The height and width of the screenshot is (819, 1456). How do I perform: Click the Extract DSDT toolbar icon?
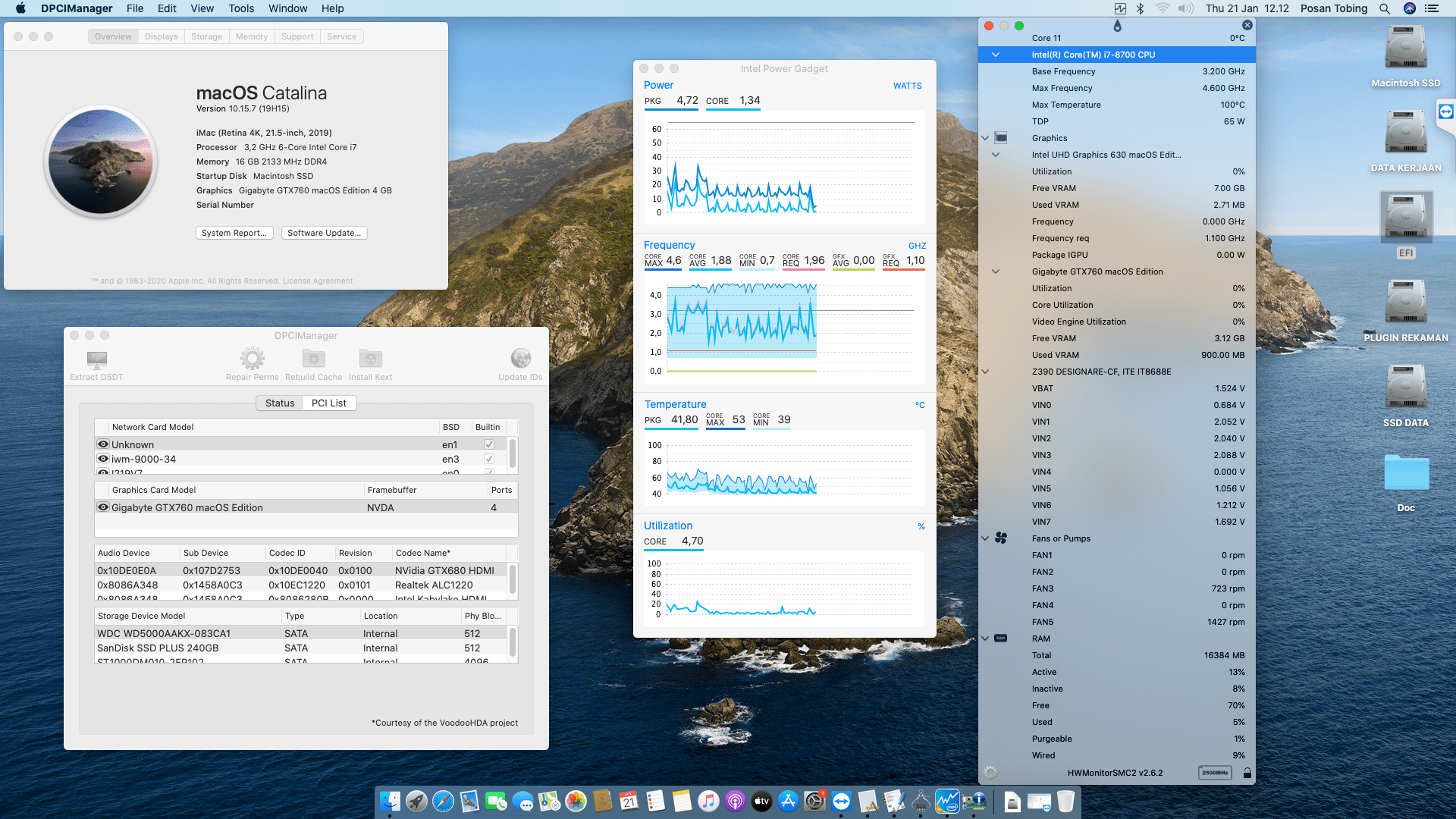(x=96, y=359)
